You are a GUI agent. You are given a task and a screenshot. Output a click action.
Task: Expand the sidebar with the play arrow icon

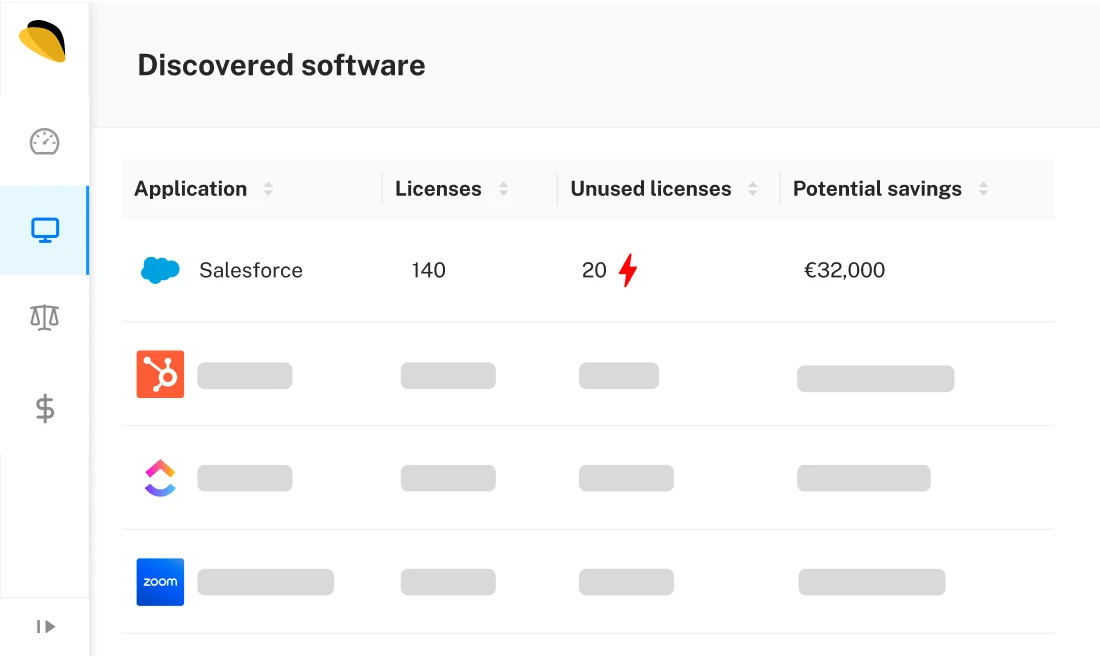45,627
